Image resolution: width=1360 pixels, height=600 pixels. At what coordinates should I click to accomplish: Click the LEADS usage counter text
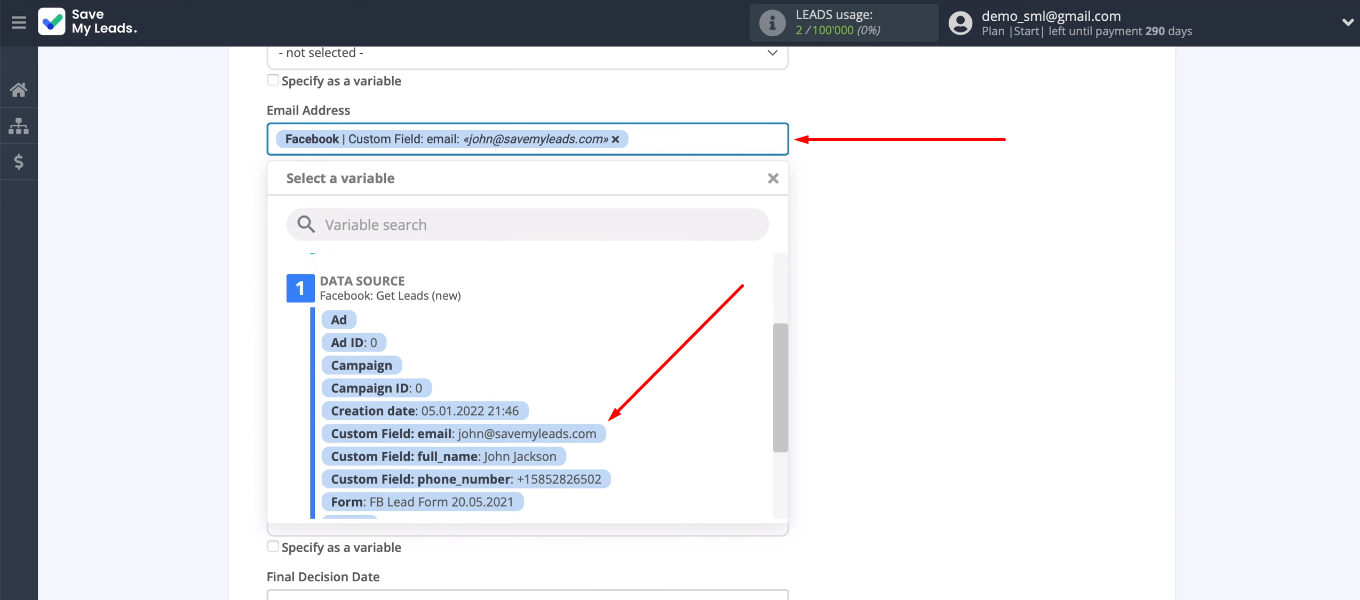[838, 30]
